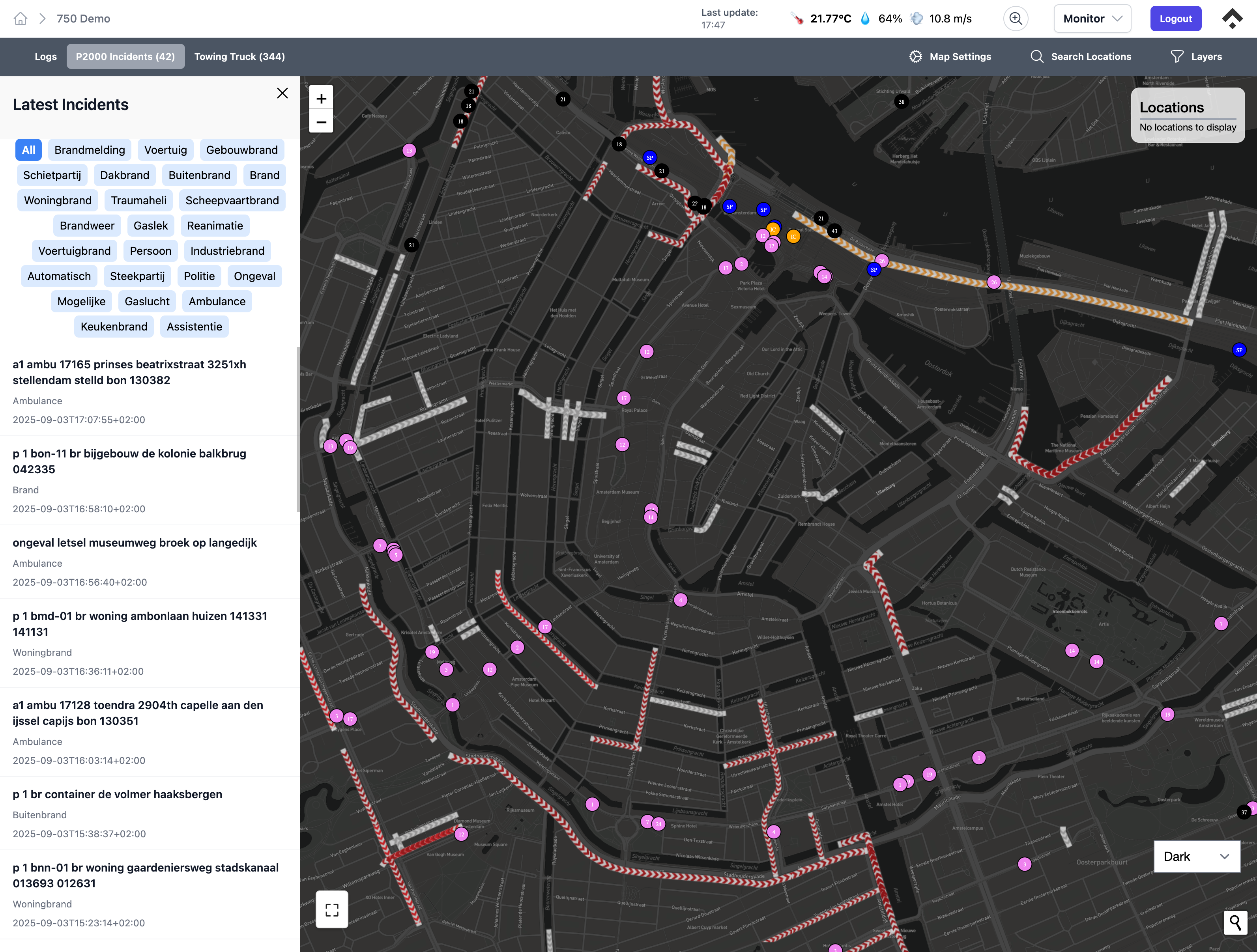This screenshot has height=952, width=1257.
Task: Toggle the Woningbrand filter chip
Action: [57, 200]
